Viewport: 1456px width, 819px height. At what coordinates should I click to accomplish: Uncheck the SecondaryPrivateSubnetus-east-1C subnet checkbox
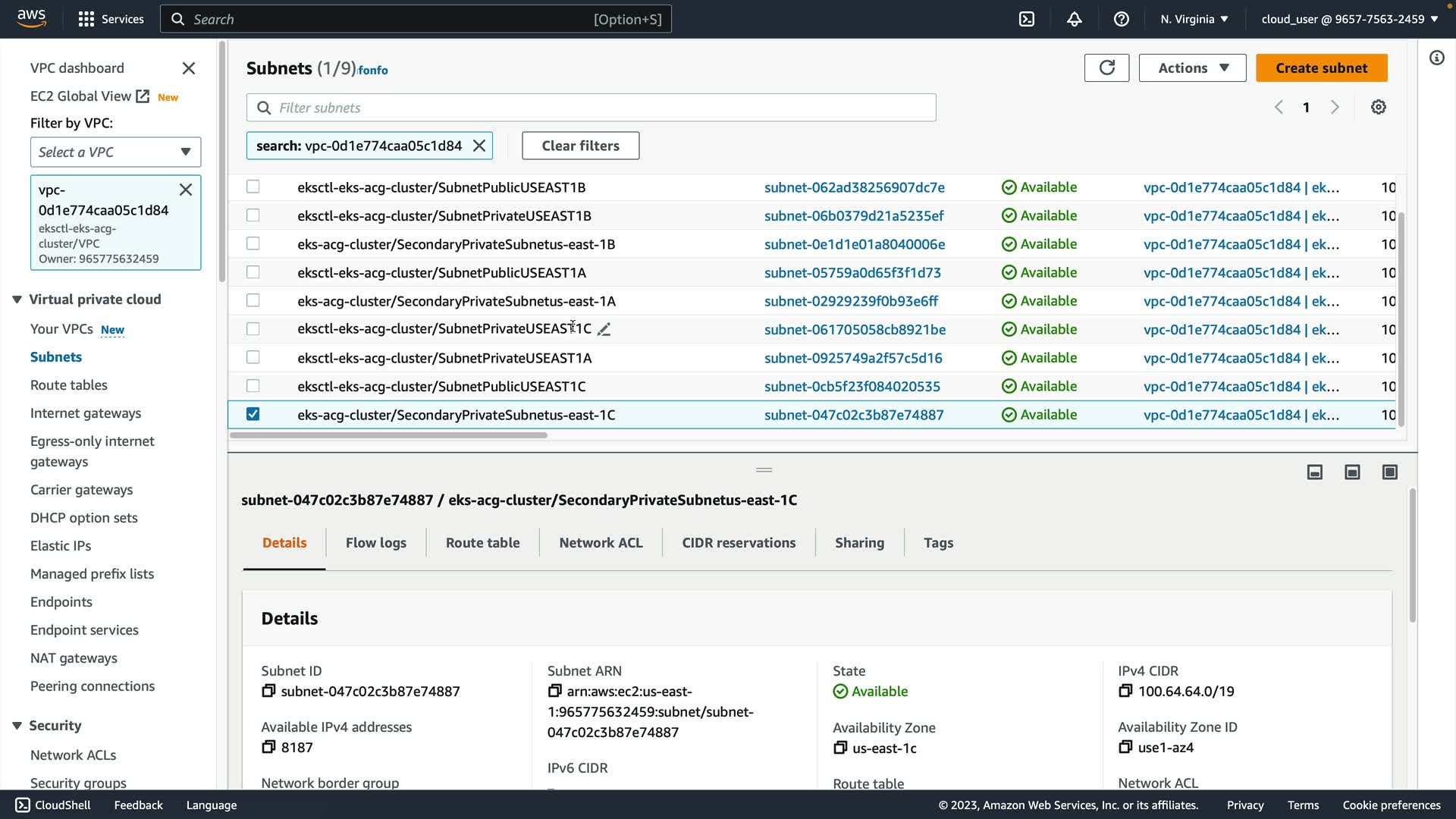(x=253, y=414)
